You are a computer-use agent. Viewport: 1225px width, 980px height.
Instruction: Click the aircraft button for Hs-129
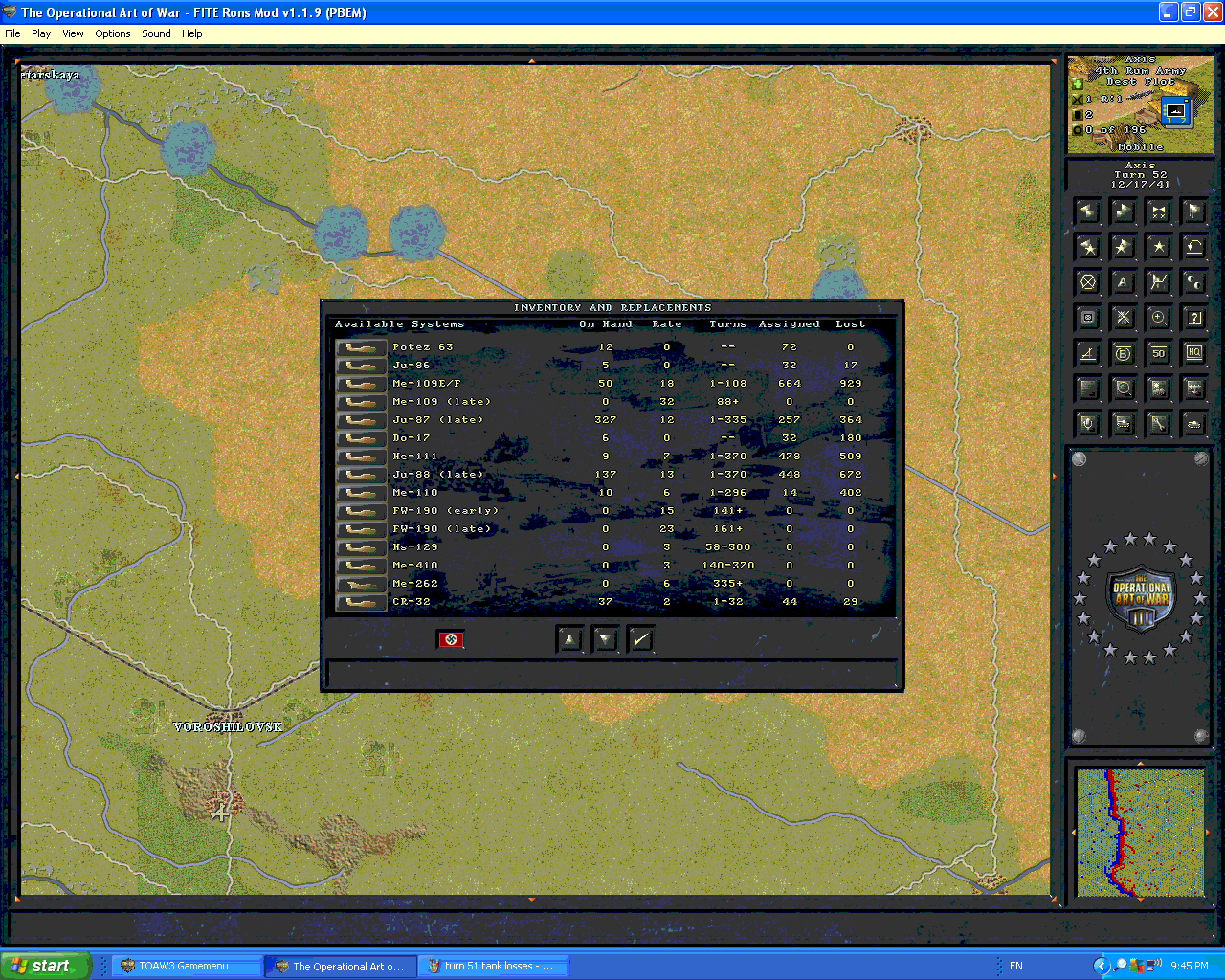(x=361, y=547)
